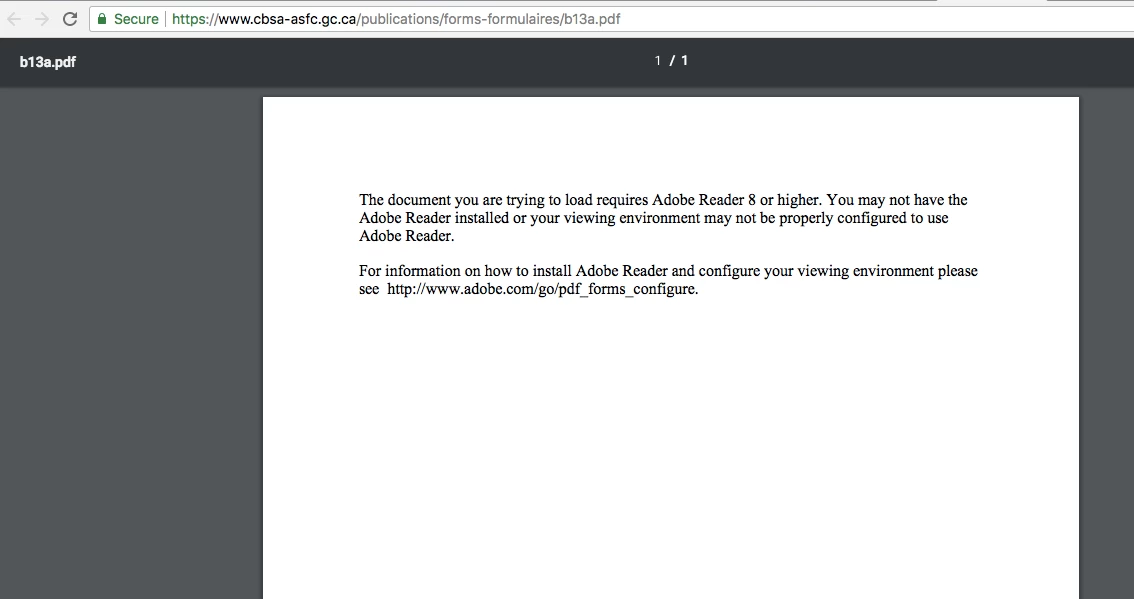Click the b13a.pdf title in toolbar
Viewport: 1134px width, 599px height.
pos(48,62)
